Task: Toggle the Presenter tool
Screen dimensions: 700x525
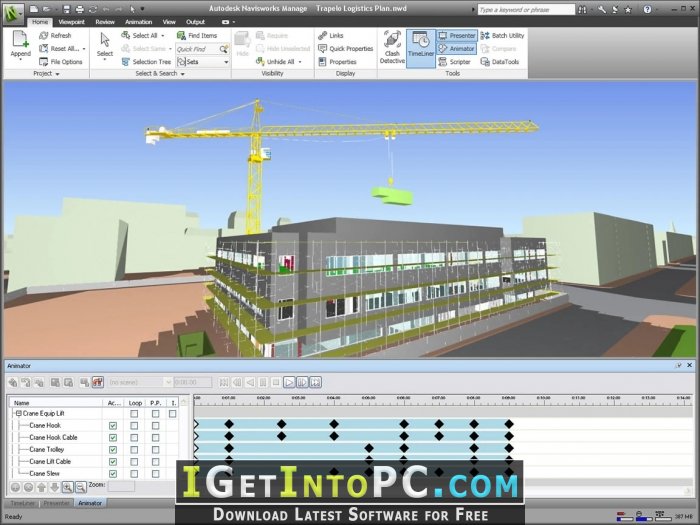Action: click(457, 35)
